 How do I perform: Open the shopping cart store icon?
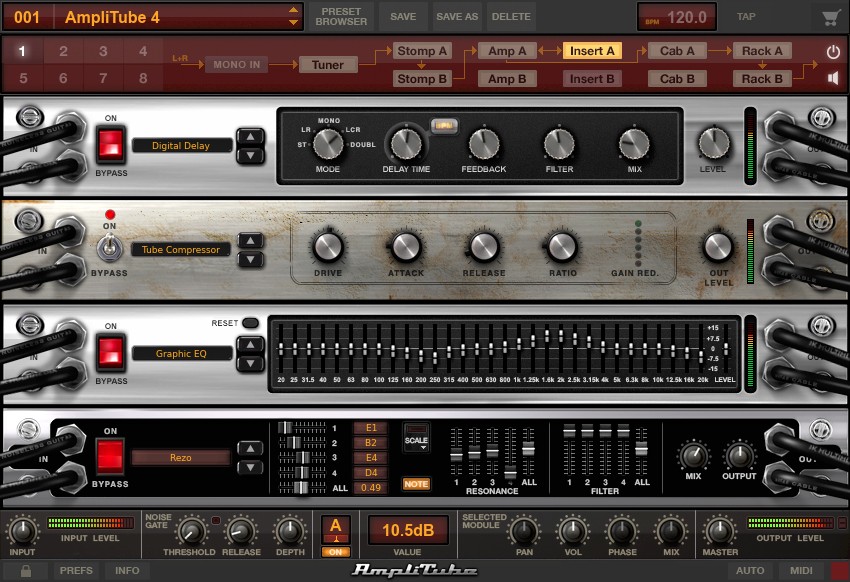coord(830,17)
